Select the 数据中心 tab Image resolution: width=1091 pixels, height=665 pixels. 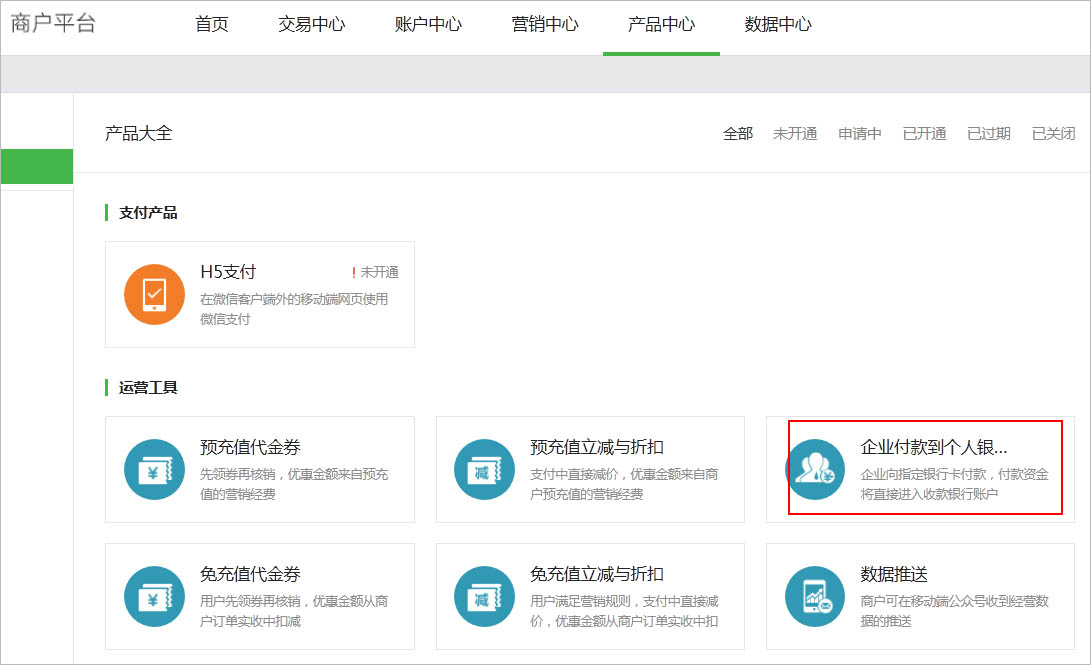(x=778, y=25)
